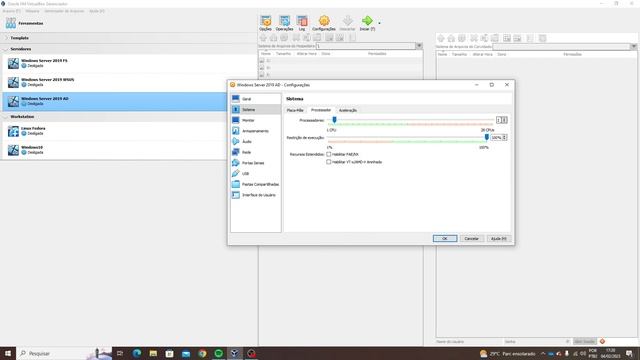Viewport: 640px width, 360px height.
Task: Open USB settings category
Action: (x=255, y=173)
